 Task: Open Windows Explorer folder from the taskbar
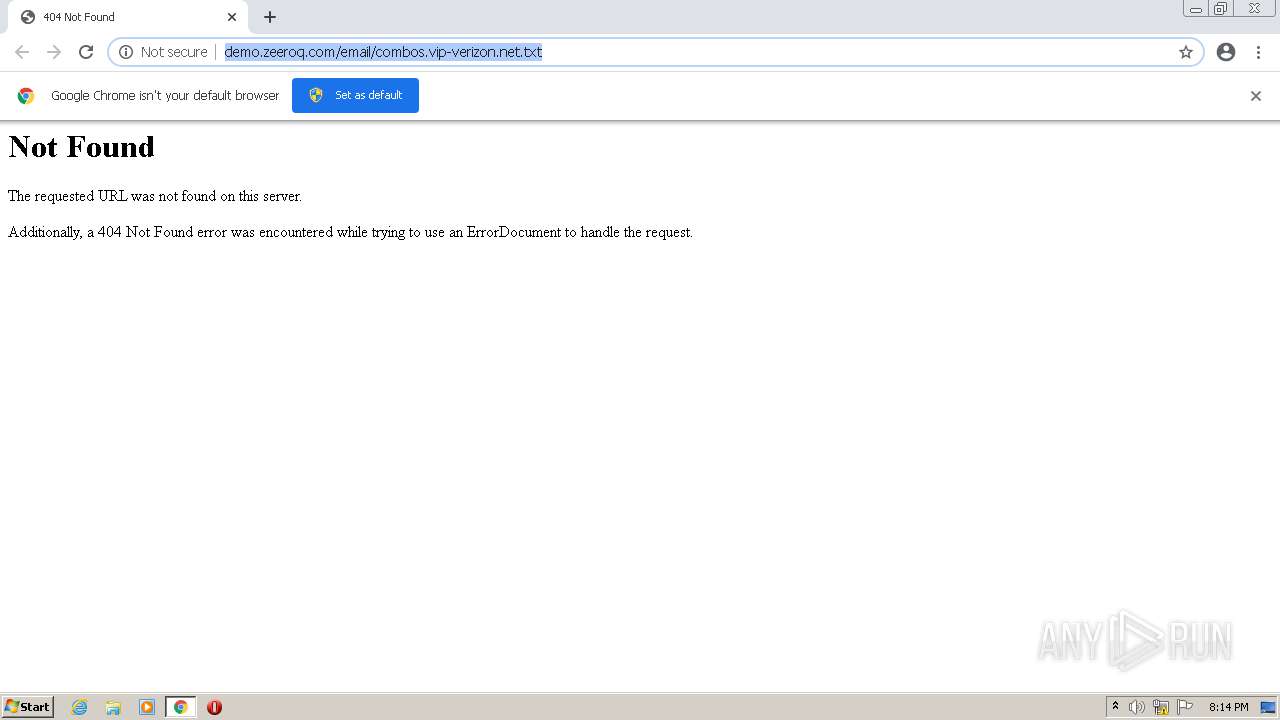(113, 707)
